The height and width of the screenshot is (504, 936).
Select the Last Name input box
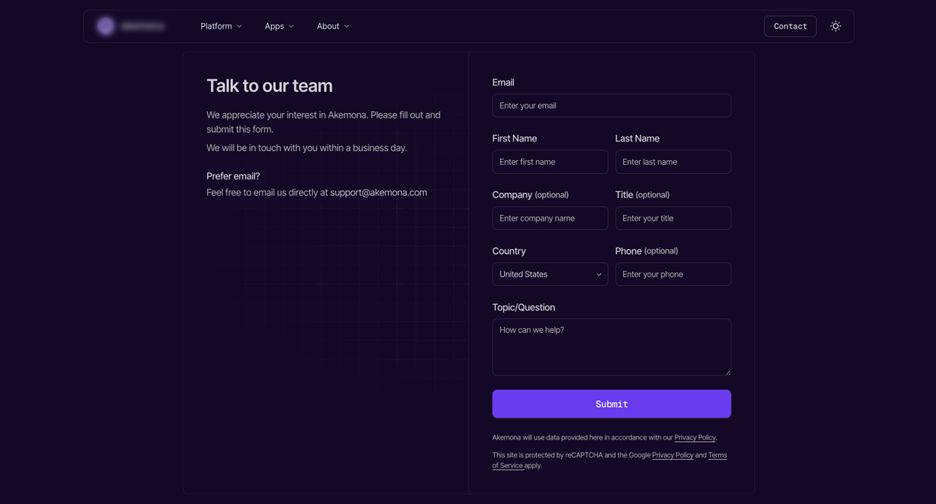coord(672,162)
